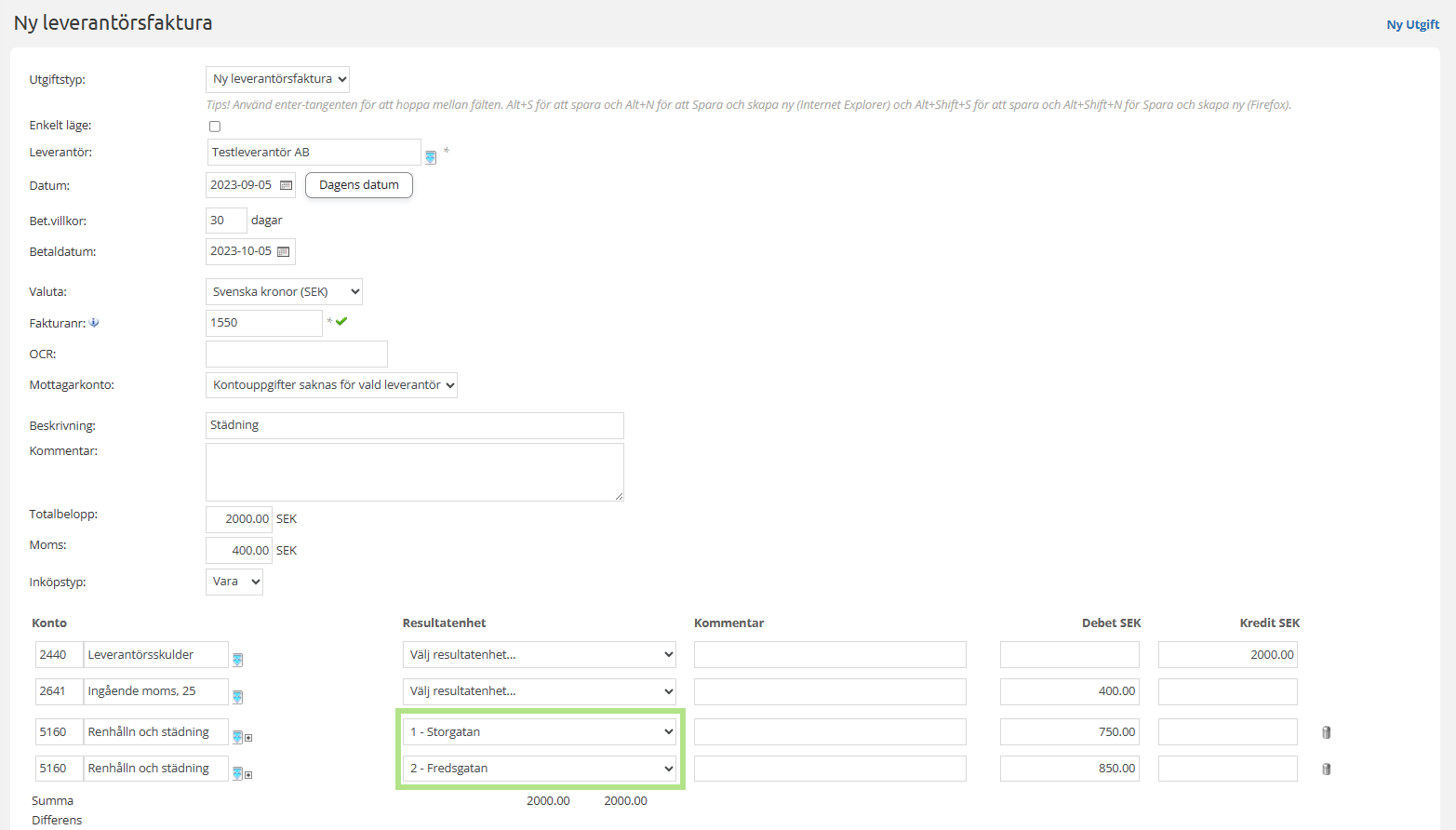This screenshot has height=830, width=1456.
Task: Click the small plus icon on the Storgatan row
Action: pos(248,738)
